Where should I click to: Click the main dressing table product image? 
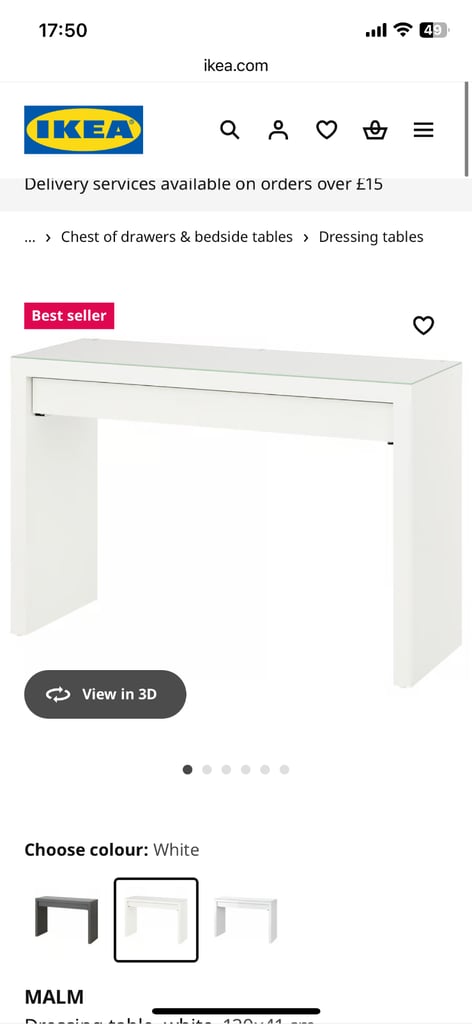pyautogui.click(x=236, y=513)
